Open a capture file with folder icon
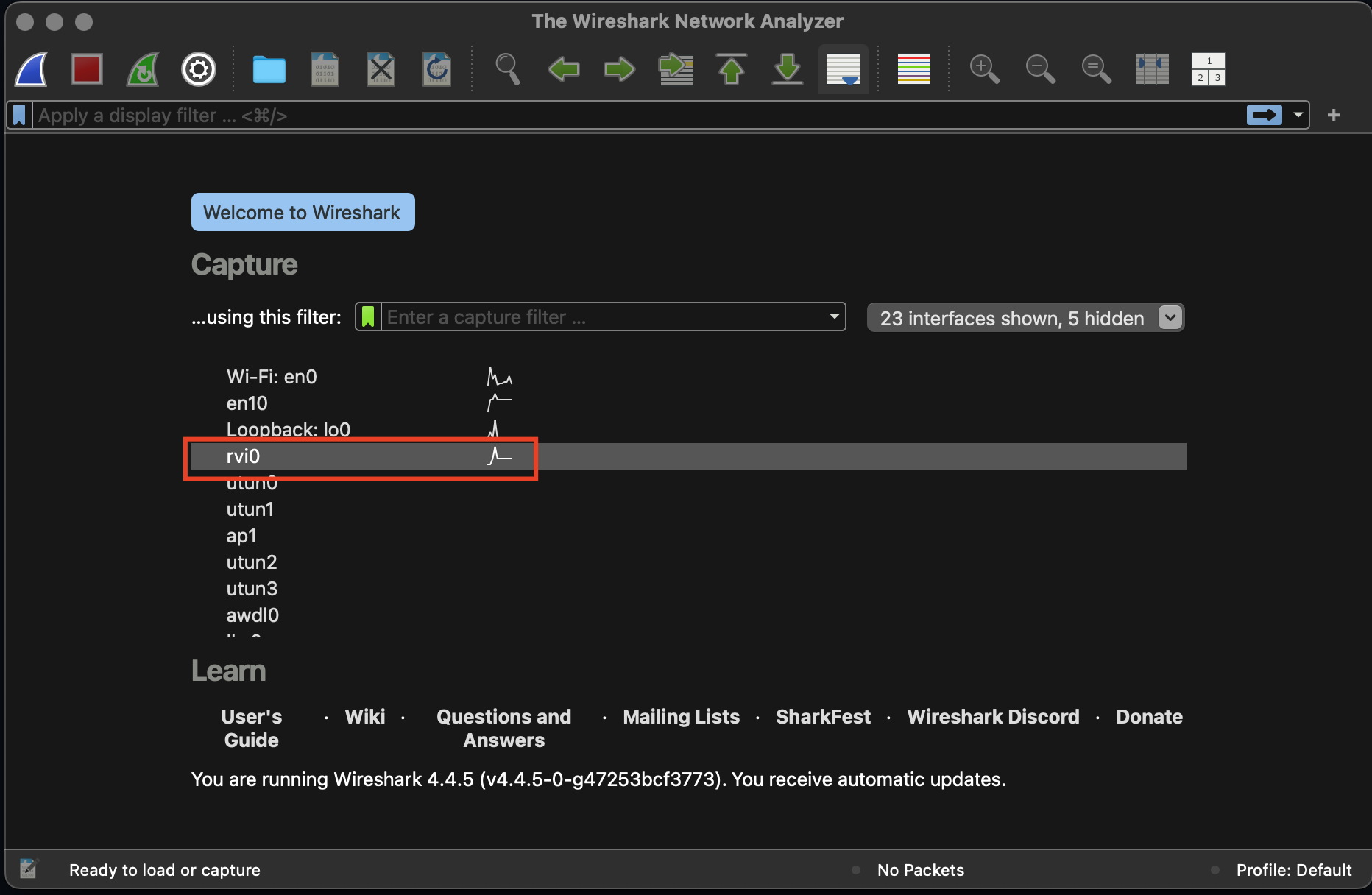The image size is (1372, 895). tap(269, 70)
